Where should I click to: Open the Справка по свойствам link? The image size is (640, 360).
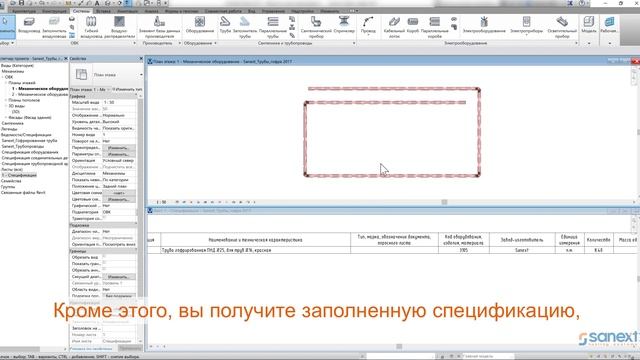pos(91,349)
